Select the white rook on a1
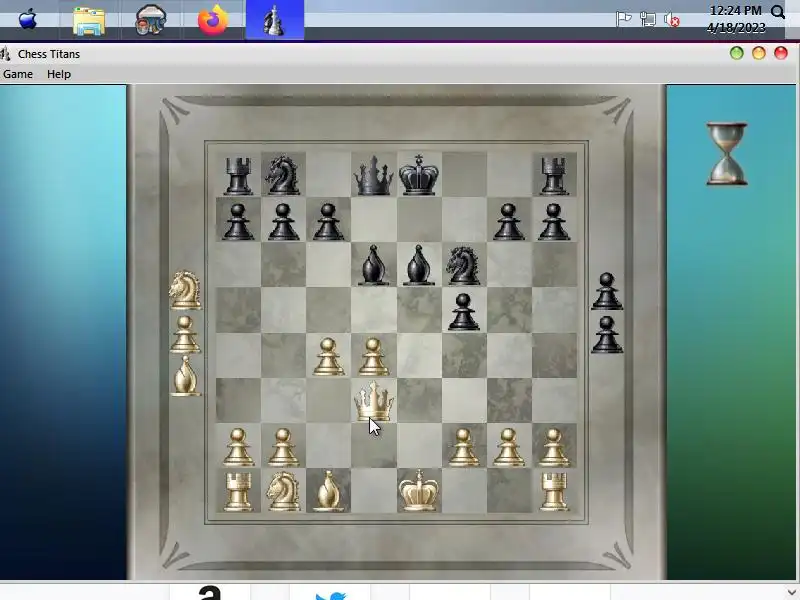Screen dimensions: 800x600 [238, 491]
